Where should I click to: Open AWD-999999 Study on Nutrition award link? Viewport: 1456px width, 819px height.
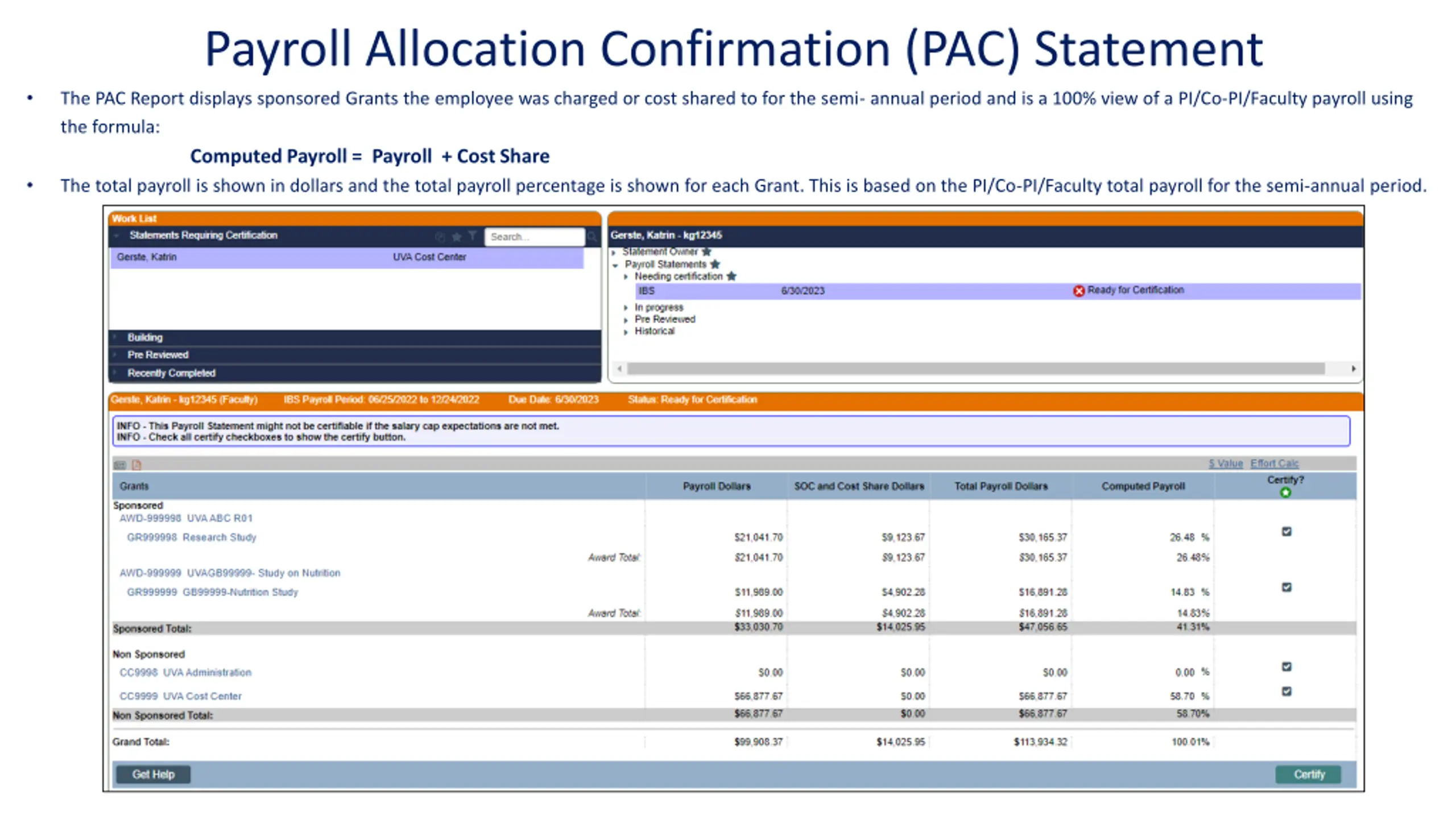click(x=229, y=573)
